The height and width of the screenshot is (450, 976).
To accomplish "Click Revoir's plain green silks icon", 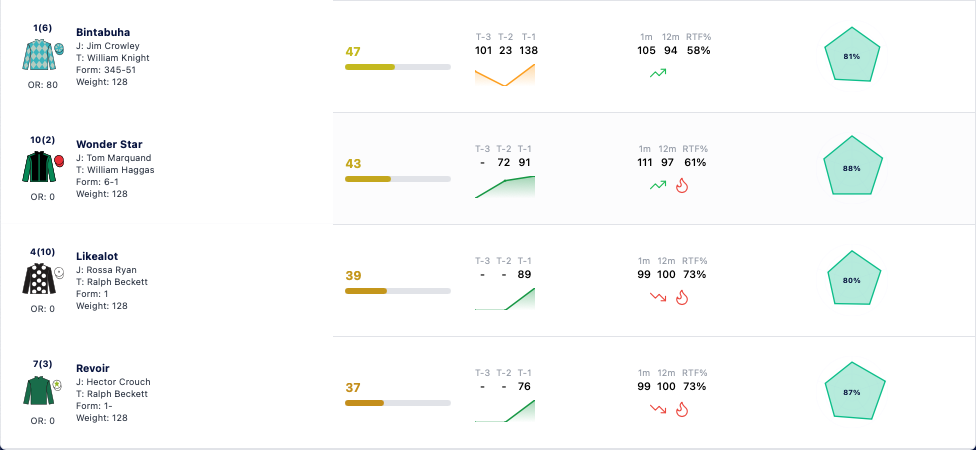I will pos(39,391).
